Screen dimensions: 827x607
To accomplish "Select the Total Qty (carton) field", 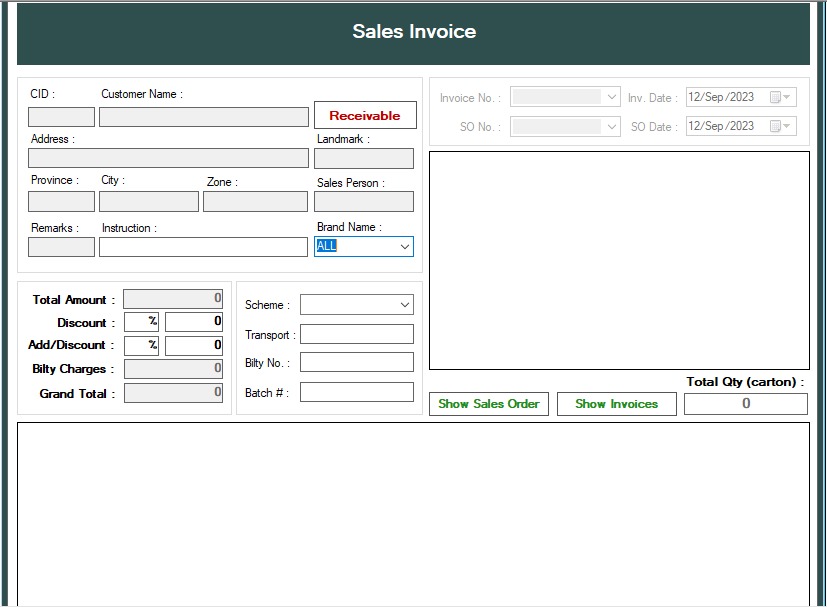I will [x=745, y=404].
